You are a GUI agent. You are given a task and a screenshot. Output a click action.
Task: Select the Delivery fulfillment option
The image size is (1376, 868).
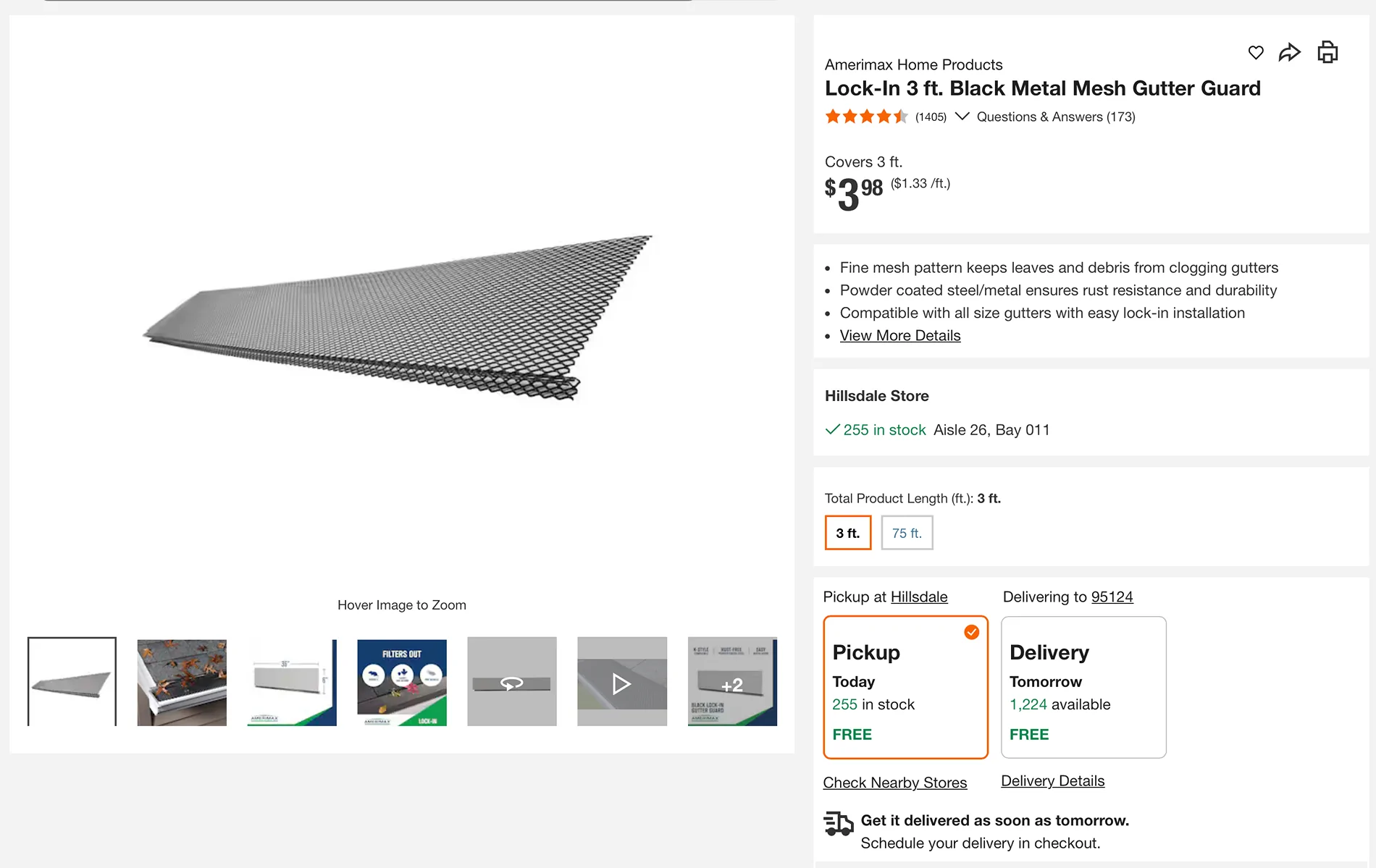[x=1083, y=687]
